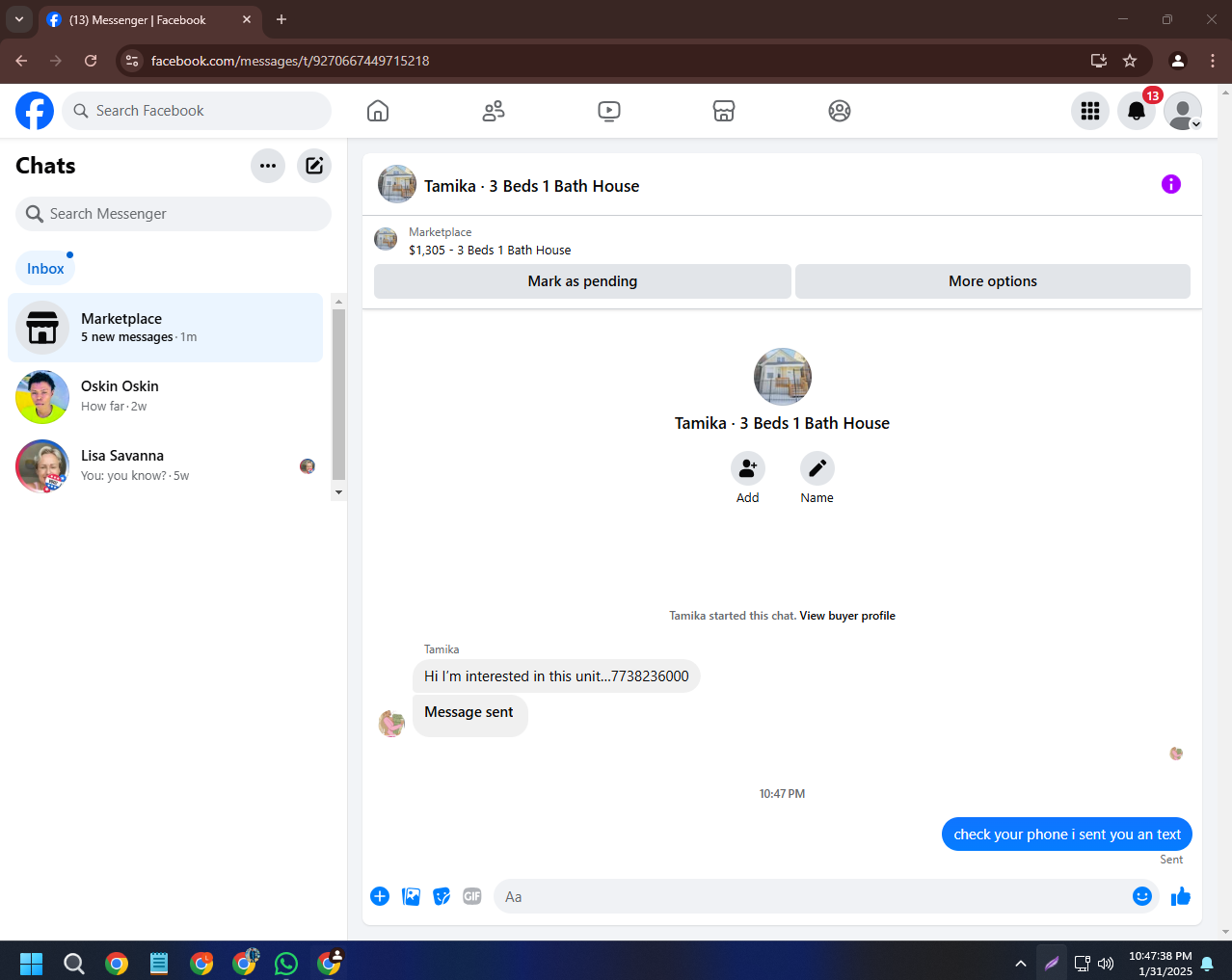Open site information icon in address bar
Screen dimensions: 1232x980
pyautogui.click(x=132, y=61)
